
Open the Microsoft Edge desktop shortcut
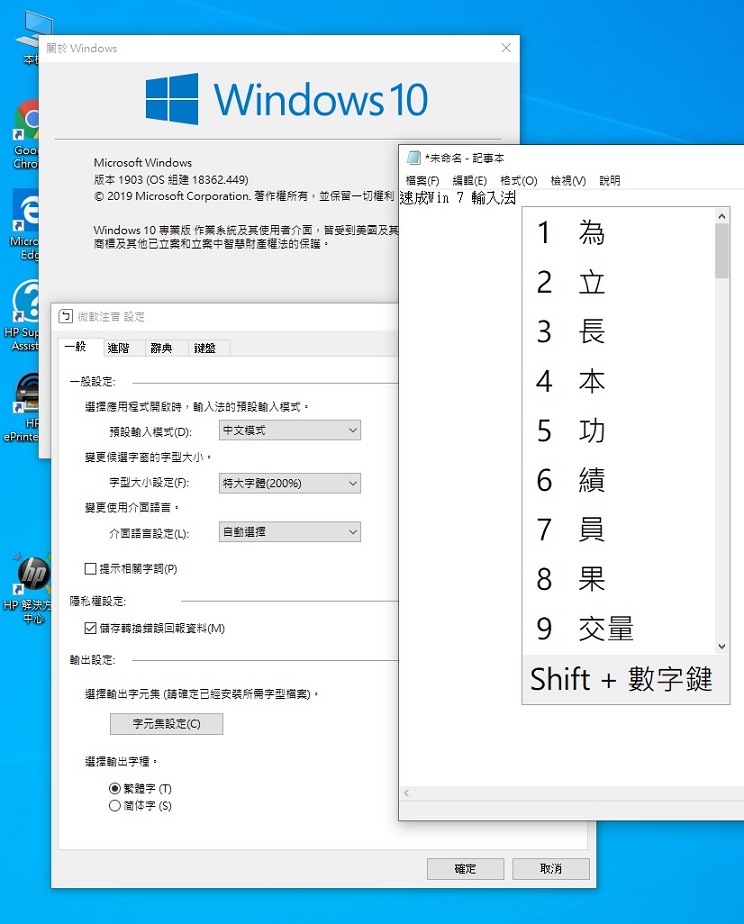point(25,225)
